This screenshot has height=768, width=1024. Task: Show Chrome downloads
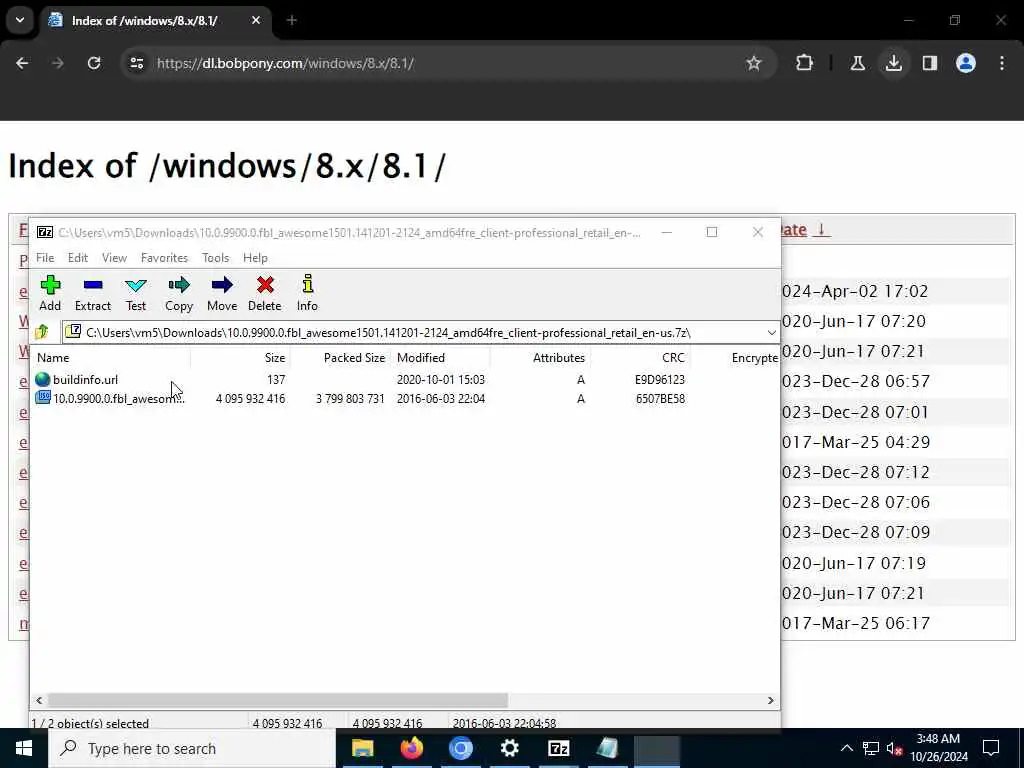click(x=894, y=63)
